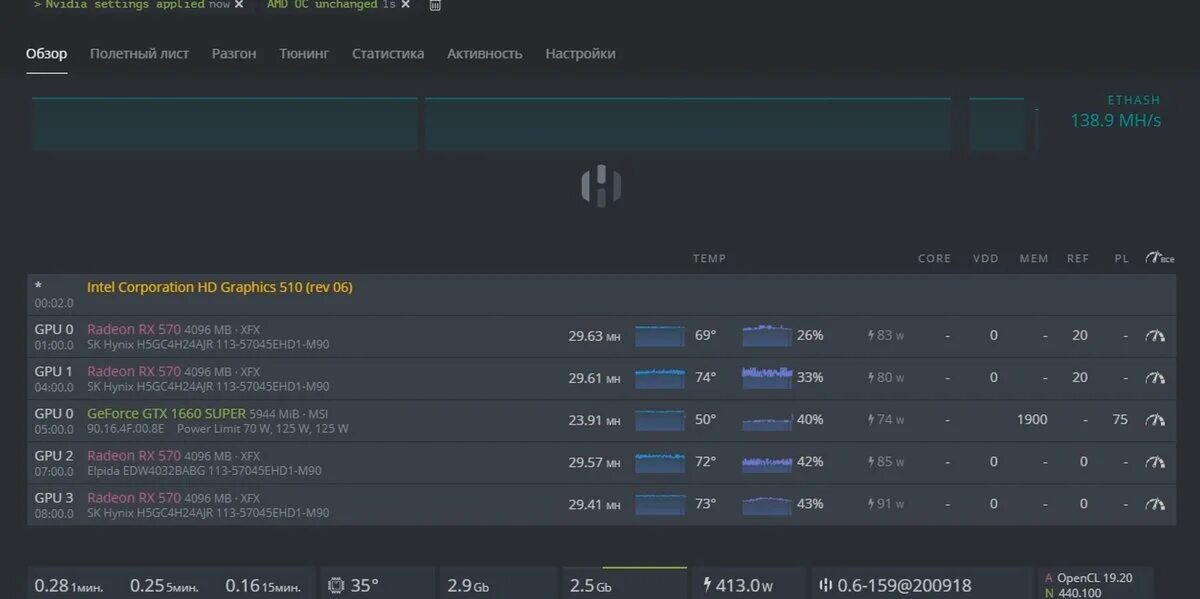Open the fan graph beside 43%
The image size is (1200, 599).
pyautogui.click(x=766, y=504)
